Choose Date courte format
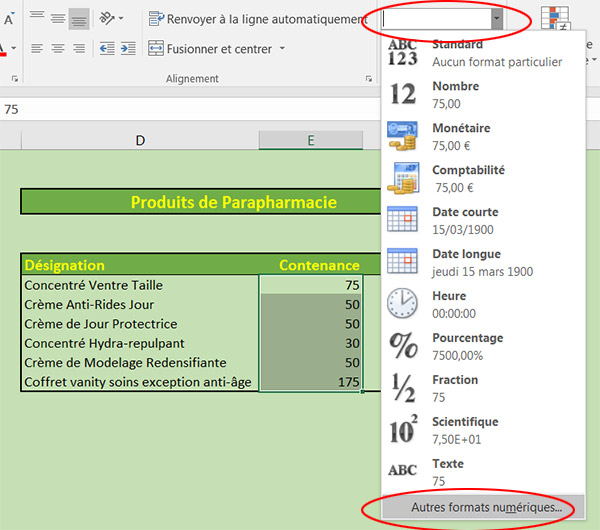The image size is (600, 530). coord(483,220)
